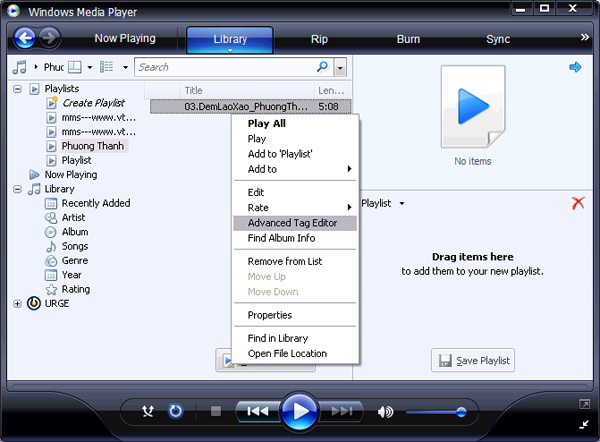Open the Rip tab
The image size is (600, 442).
point(319,39)
